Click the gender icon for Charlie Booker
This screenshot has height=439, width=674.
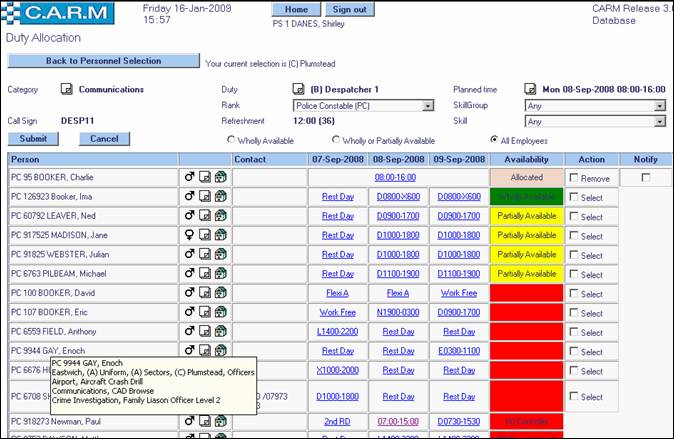point(189,178)
